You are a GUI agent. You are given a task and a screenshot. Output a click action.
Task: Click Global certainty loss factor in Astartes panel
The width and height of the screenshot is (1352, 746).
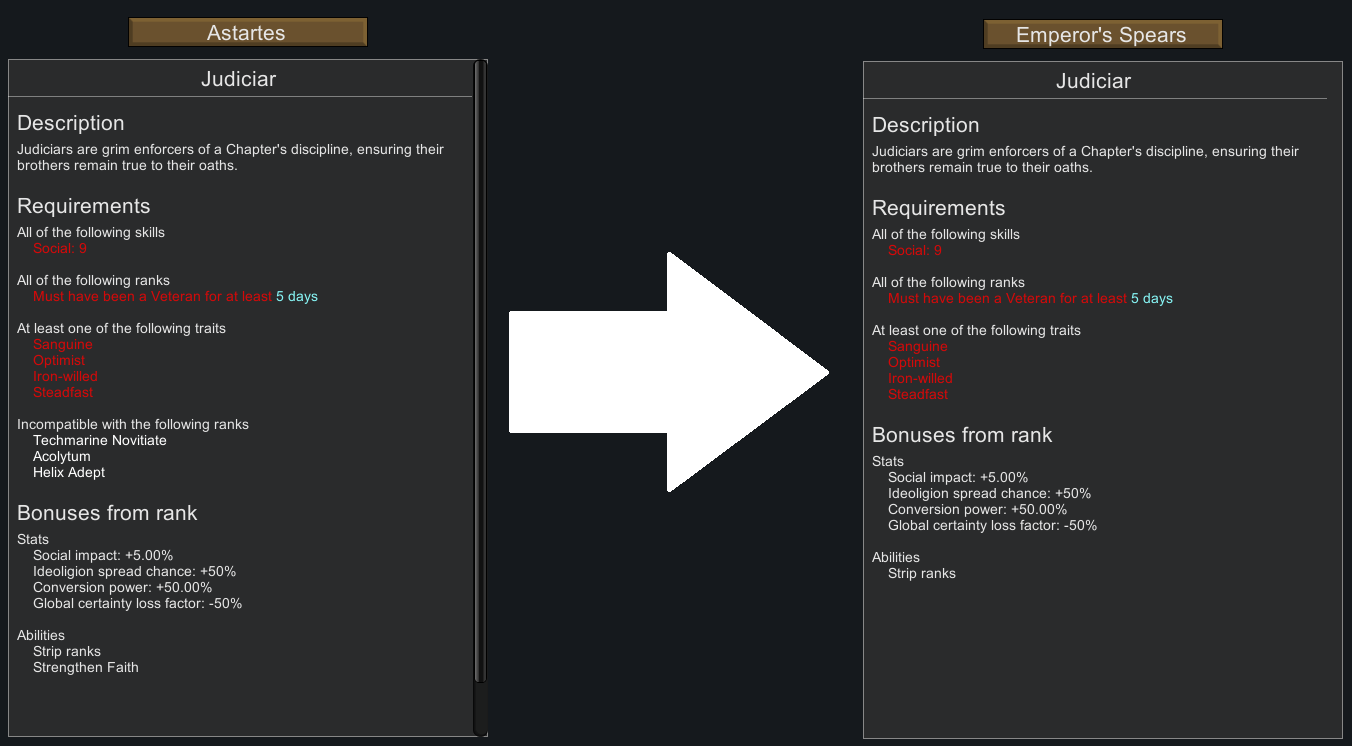(138, 603)
